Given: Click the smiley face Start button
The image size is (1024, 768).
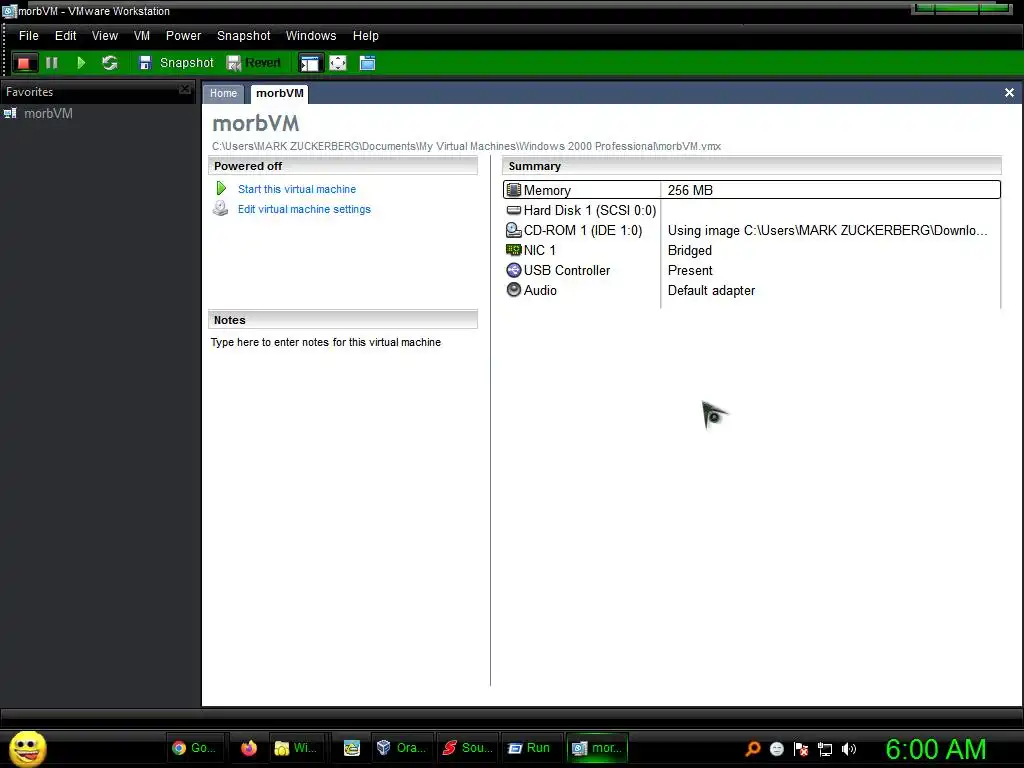Looking at the screenshot, I should coord(27,748).
